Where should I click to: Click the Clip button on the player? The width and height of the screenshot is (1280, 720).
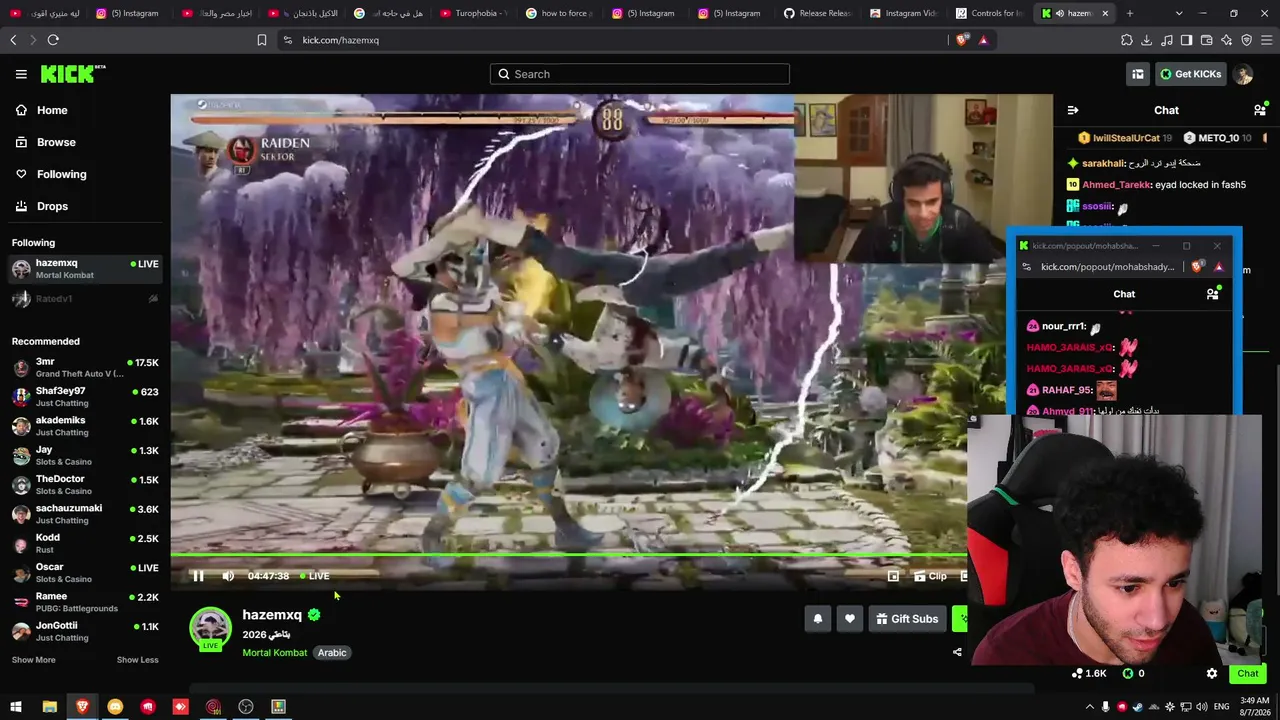coord(930,576)
